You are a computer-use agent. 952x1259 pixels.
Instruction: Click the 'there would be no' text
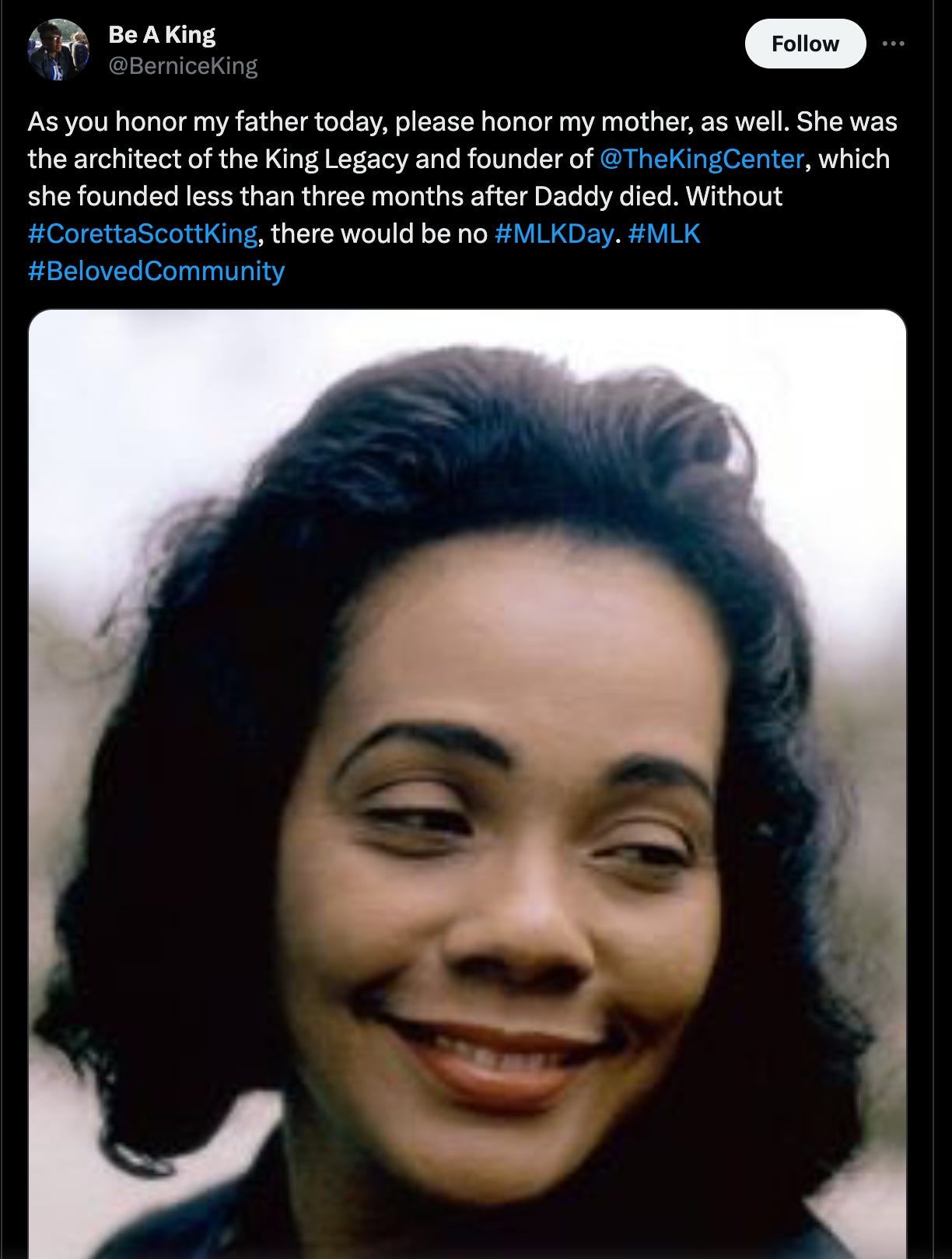pos(380,233)
